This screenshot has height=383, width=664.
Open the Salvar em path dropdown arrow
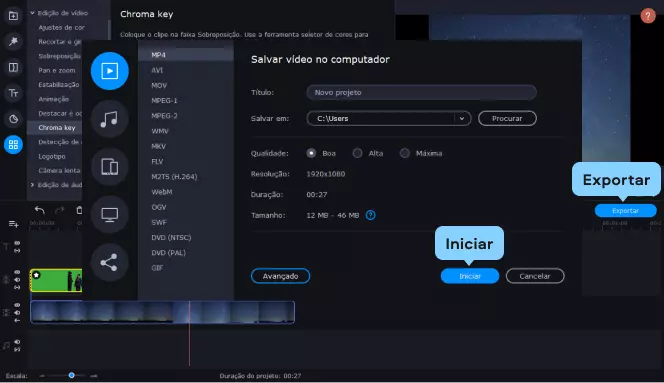(x=462, y=119)
